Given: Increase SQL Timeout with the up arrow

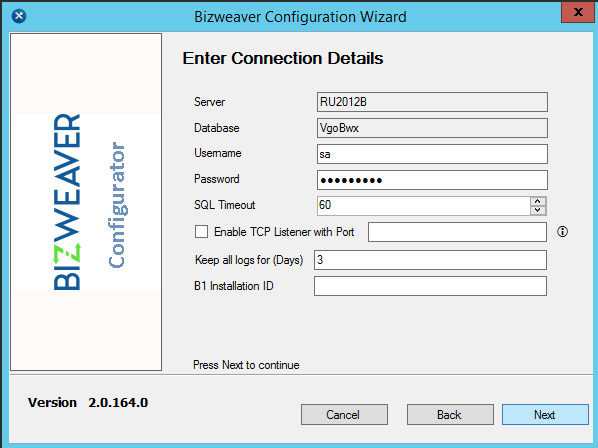Looking at the screenshot, I should [x=538, y=201].
